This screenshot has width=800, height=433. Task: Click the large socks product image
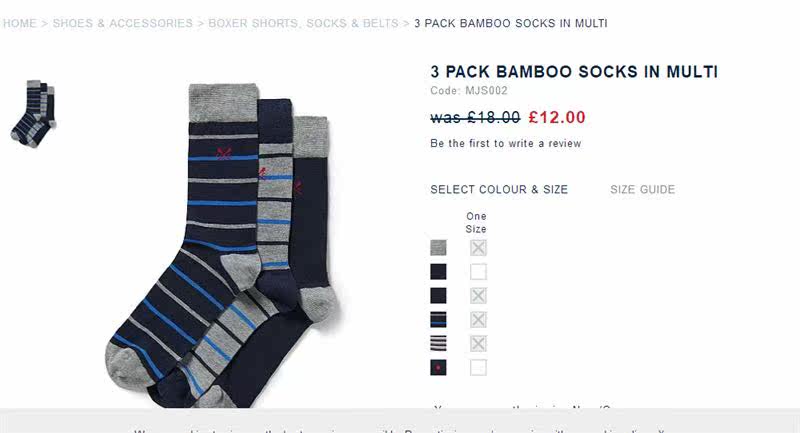point(223,245)
